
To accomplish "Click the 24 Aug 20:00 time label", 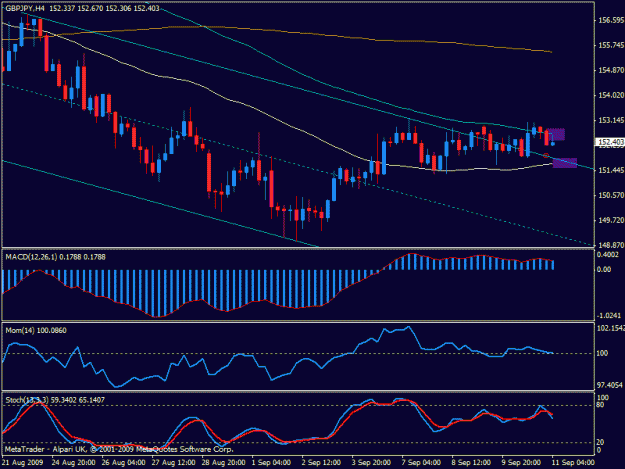I will [x=73, y=463].
